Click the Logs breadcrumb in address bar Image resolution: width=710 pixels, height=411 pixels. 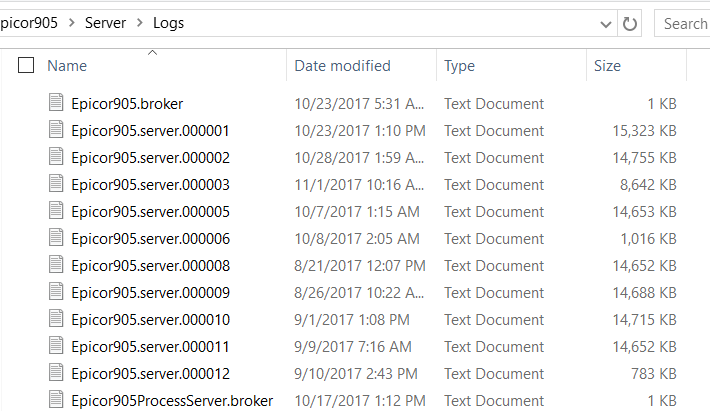(x=168, y=23)
